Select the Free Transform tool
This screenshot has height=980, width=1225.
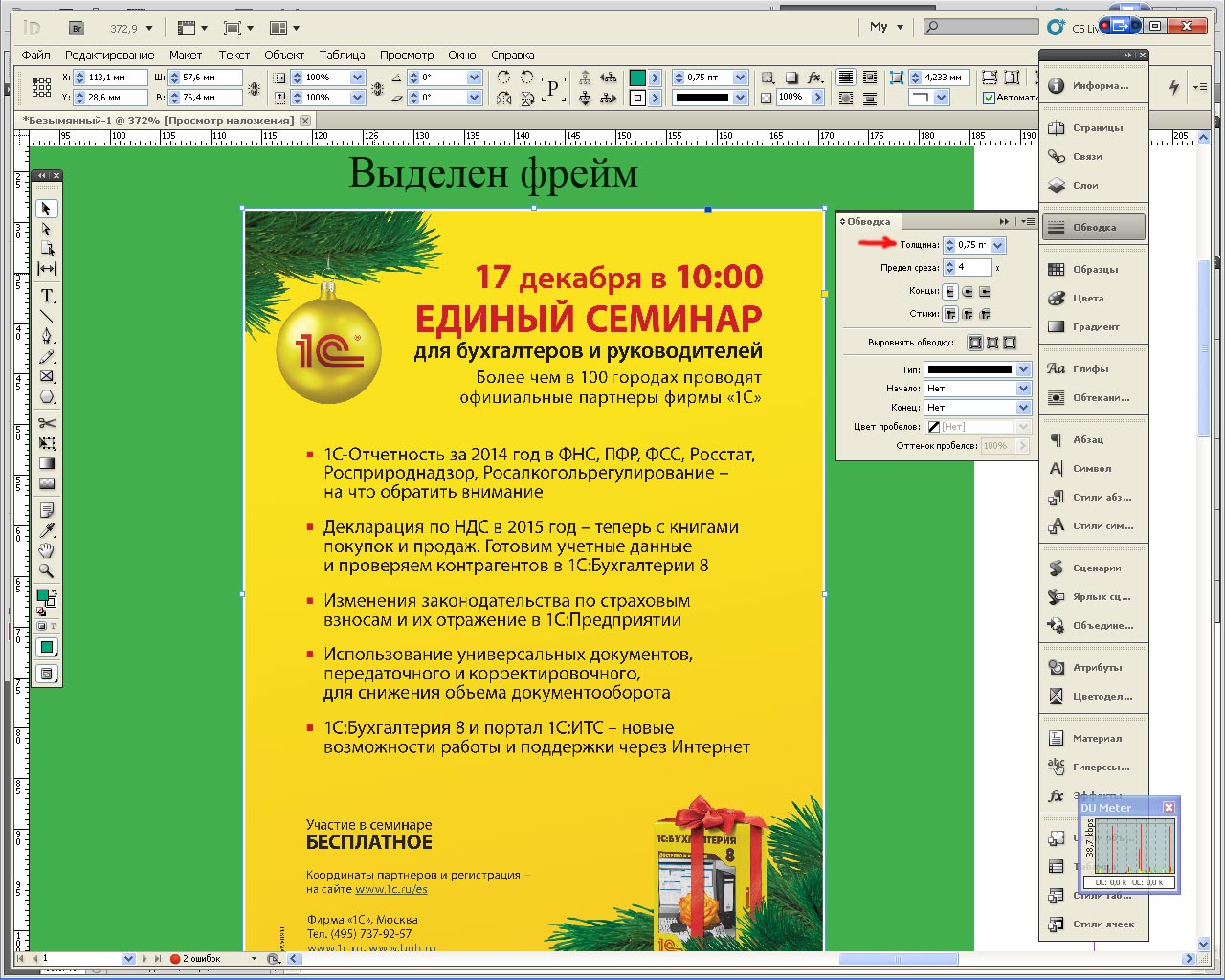[46, 443]
